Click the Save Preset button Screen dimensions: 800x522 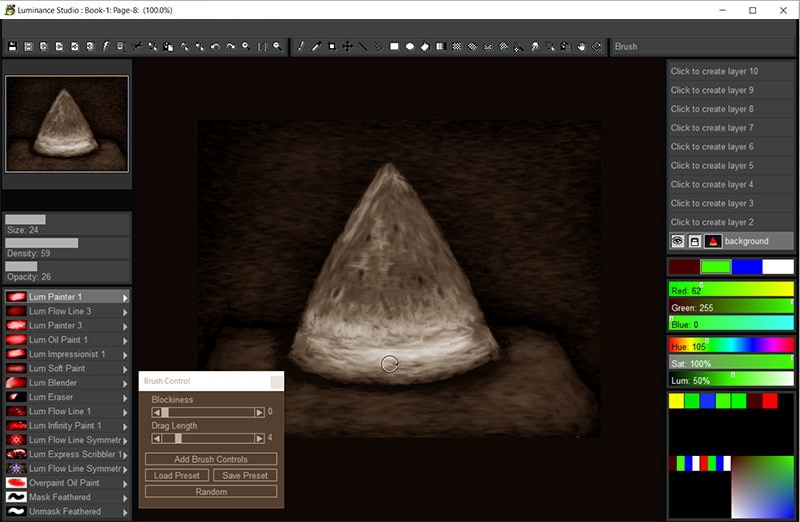[244, 476]
